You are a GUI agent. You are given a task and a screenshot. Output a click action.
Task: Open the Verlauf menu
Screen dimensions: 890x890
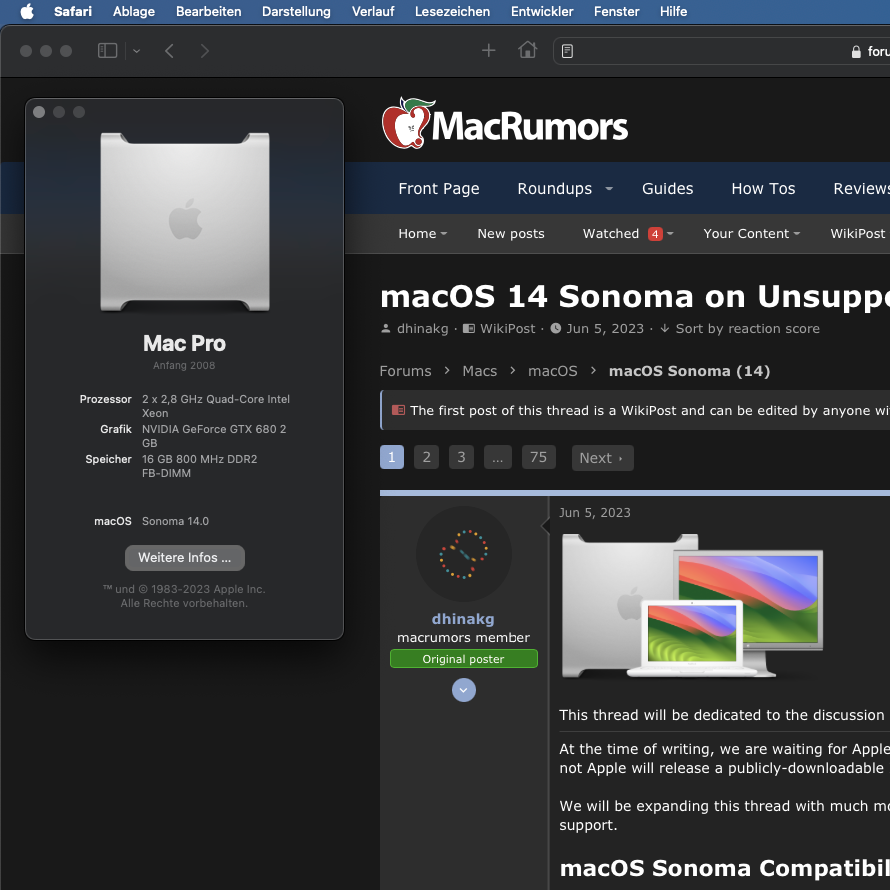(x=373, y=11)
